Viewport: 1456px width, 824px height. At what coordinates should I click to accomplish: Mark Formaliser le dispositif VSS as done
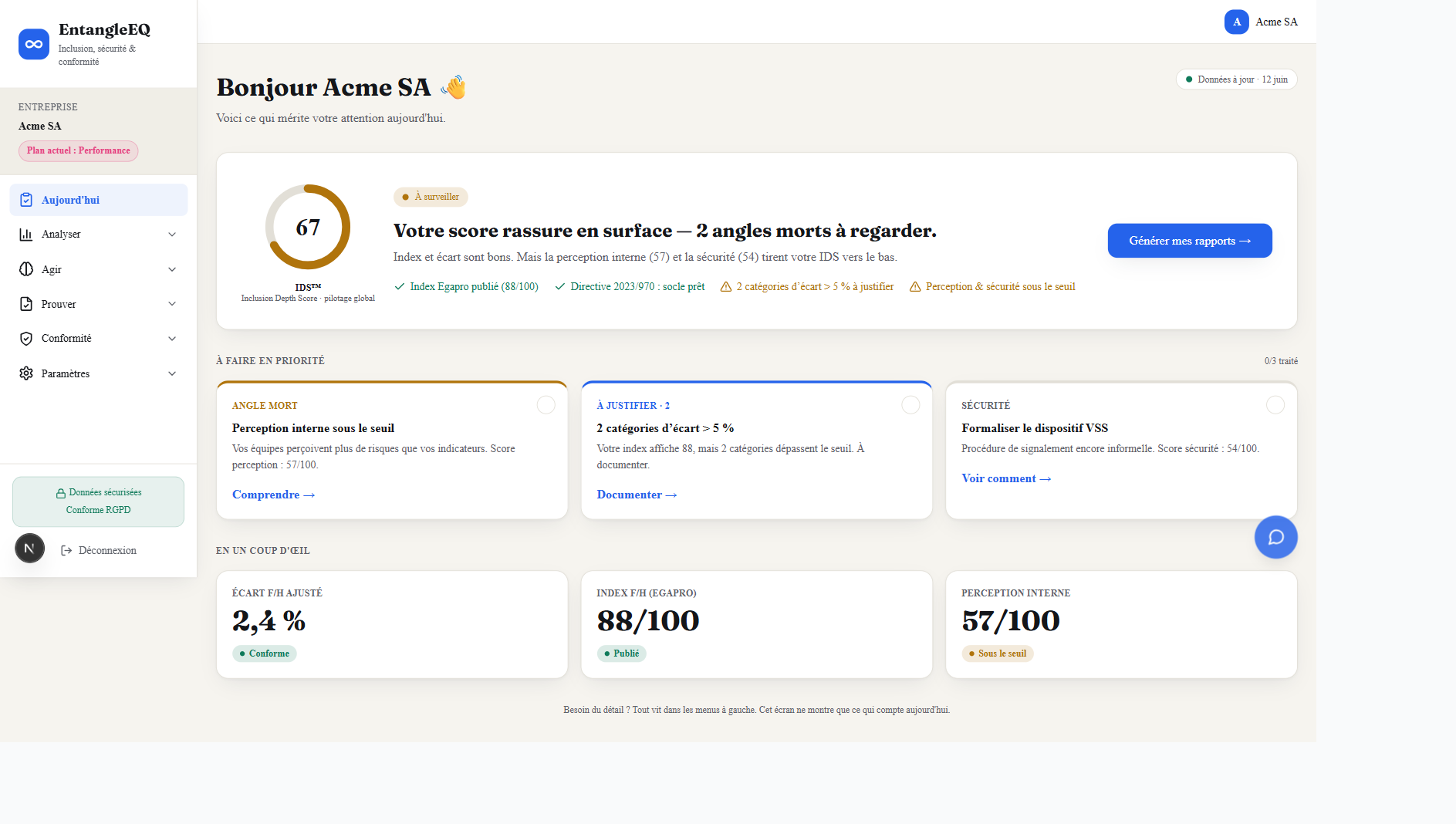[x=1275, y=405]
